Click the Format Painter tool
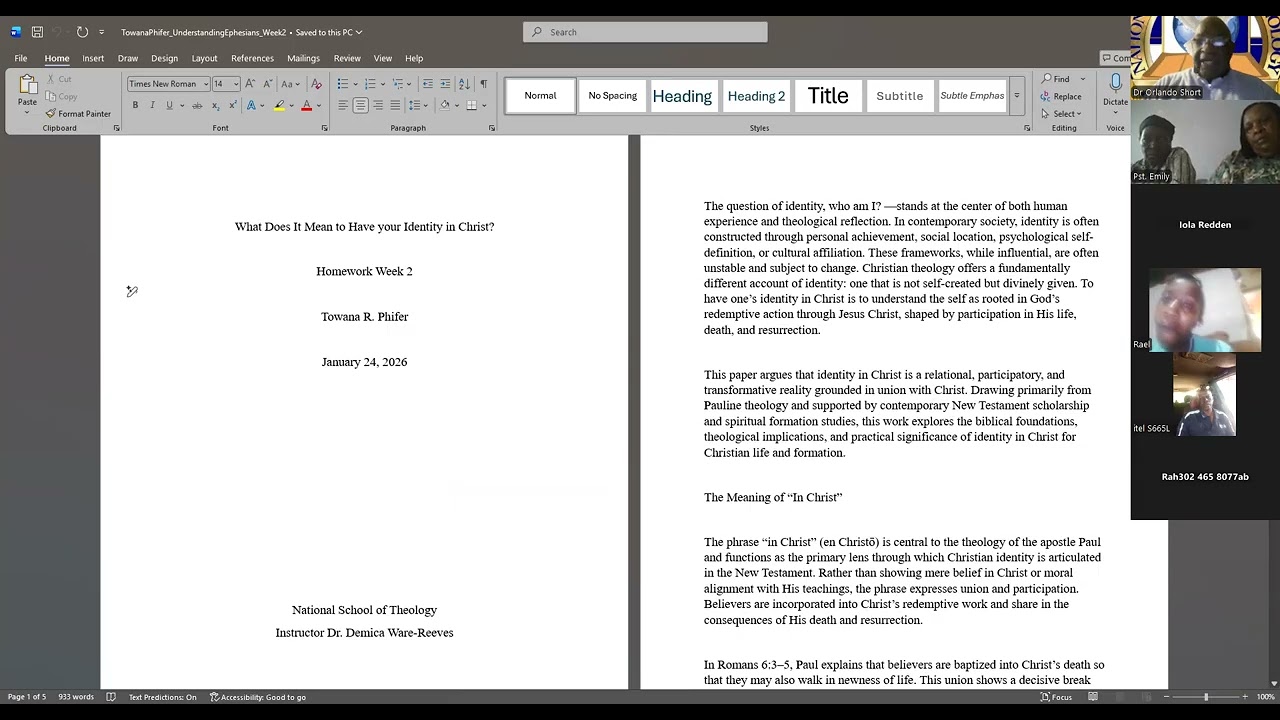Screen dimensions: 1280x720 click(x=78, y=114)
